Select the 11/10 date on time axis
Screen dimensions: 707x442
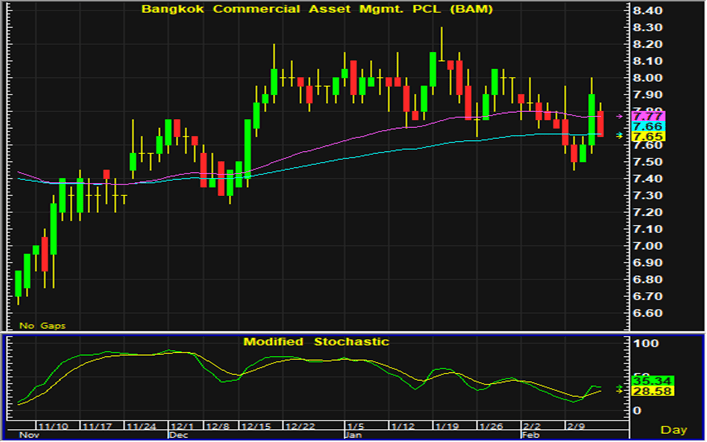coord(56,425)
